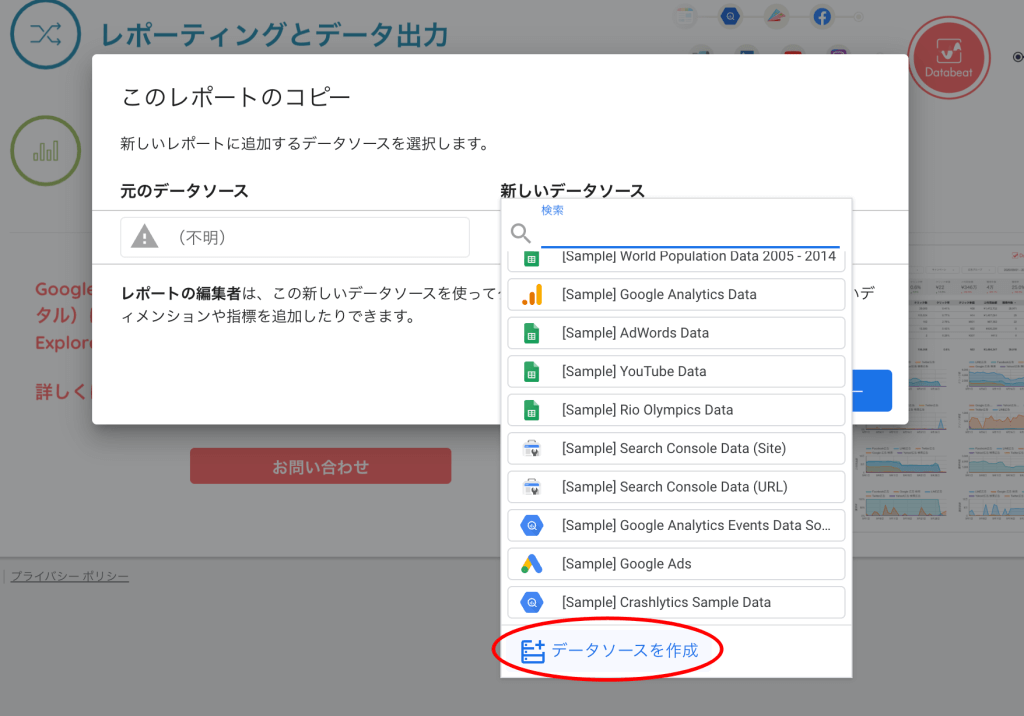This screenshot has height=716, width=1024.
Task: Click the warning triangle icon beside (不明)
Action: pyautogui.click(x=144, y=236)
